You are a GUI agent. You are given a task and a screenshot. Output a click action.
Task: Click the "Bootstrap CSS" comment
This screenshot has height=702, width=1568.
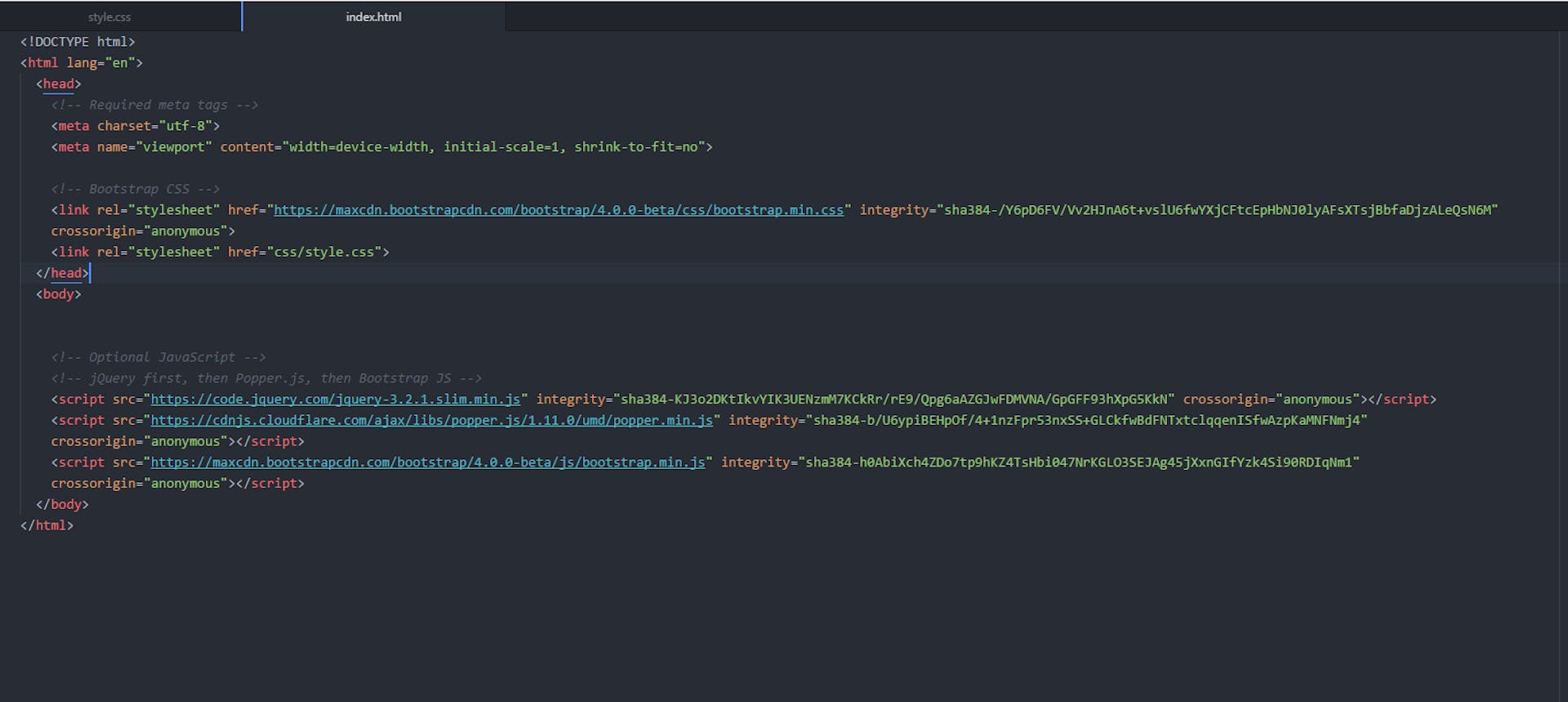136,190
